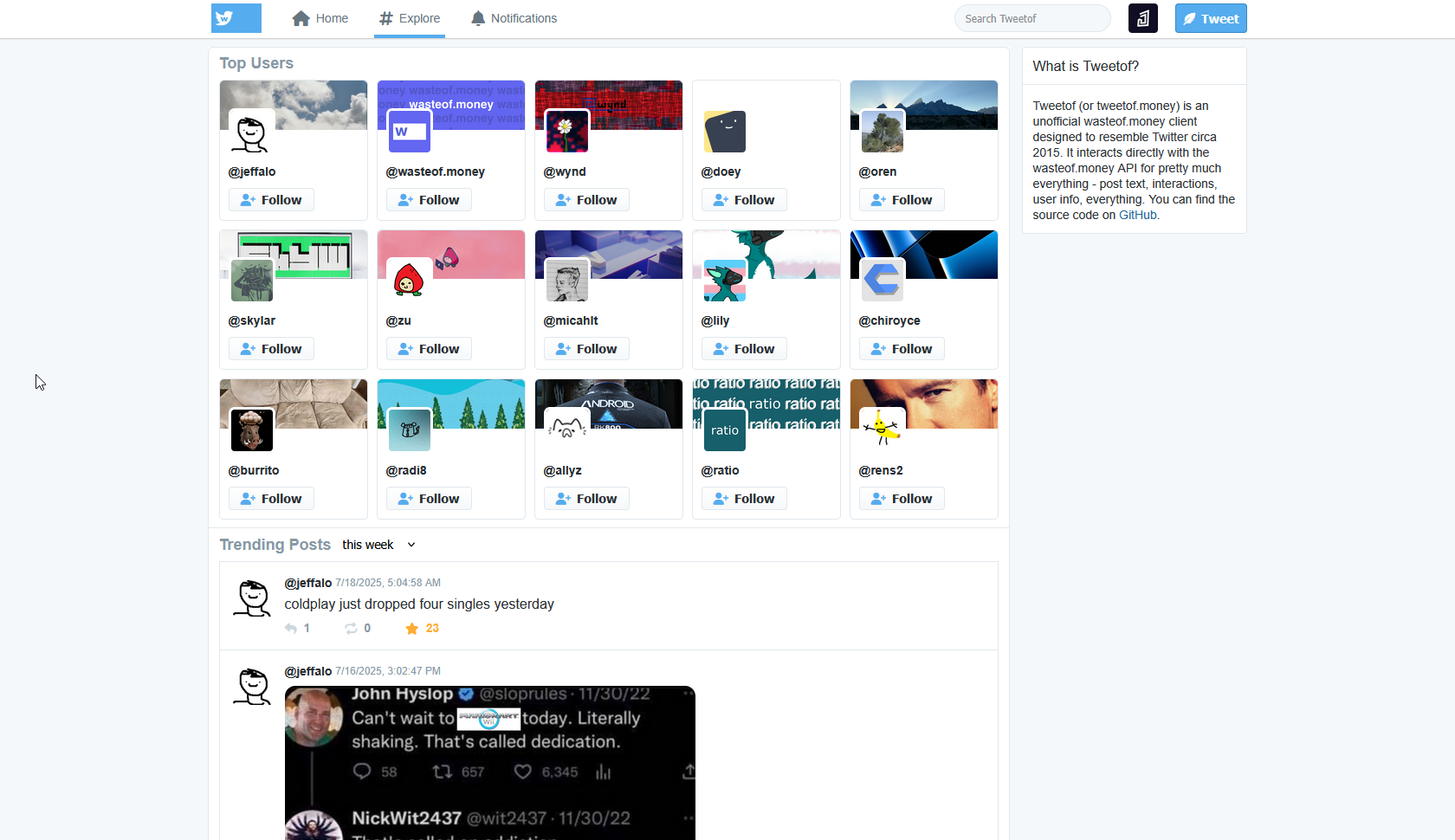The width and height of the screenshot is (1455, 840).
Task: Open the @micahlt username link
Action: click(x=571, y=320)
